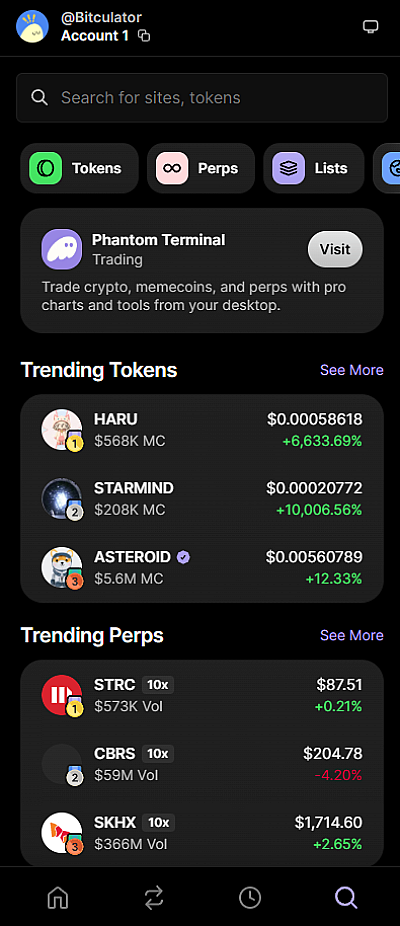Select the Tokens category chip
The width and height of the screenshot is (400, 926).
(79, 168)
